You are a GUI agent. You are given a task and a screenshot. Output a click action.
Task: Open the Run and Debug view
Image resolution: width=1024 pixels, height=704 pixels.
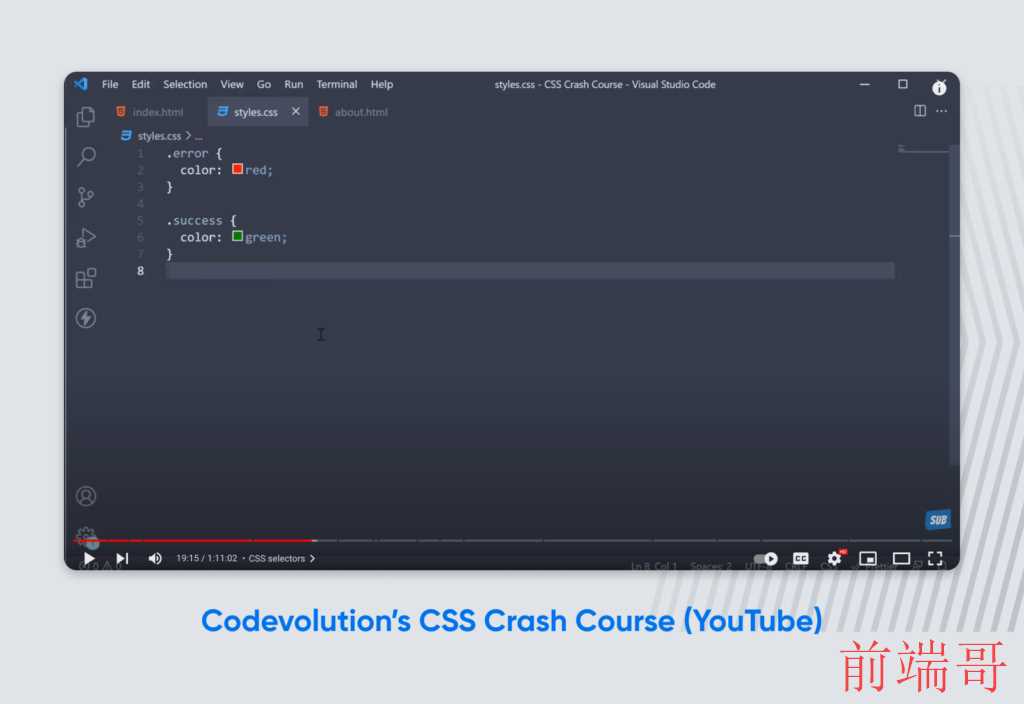coord(86,238)
